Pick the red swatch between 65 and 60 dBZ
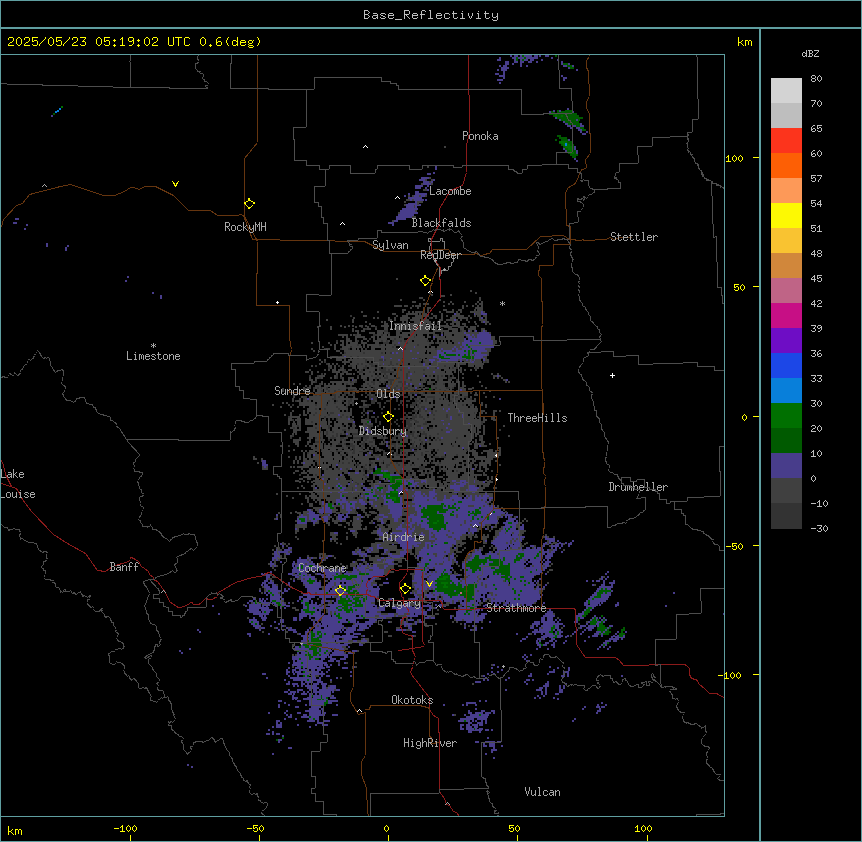Image resolution: width=862 pixels, height=842 pixels. coord(786,140)
